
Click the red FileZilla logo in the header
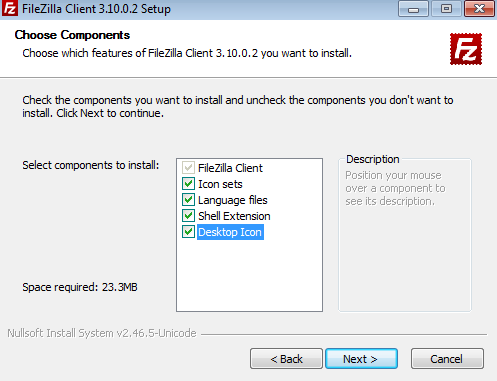point(466,49)
